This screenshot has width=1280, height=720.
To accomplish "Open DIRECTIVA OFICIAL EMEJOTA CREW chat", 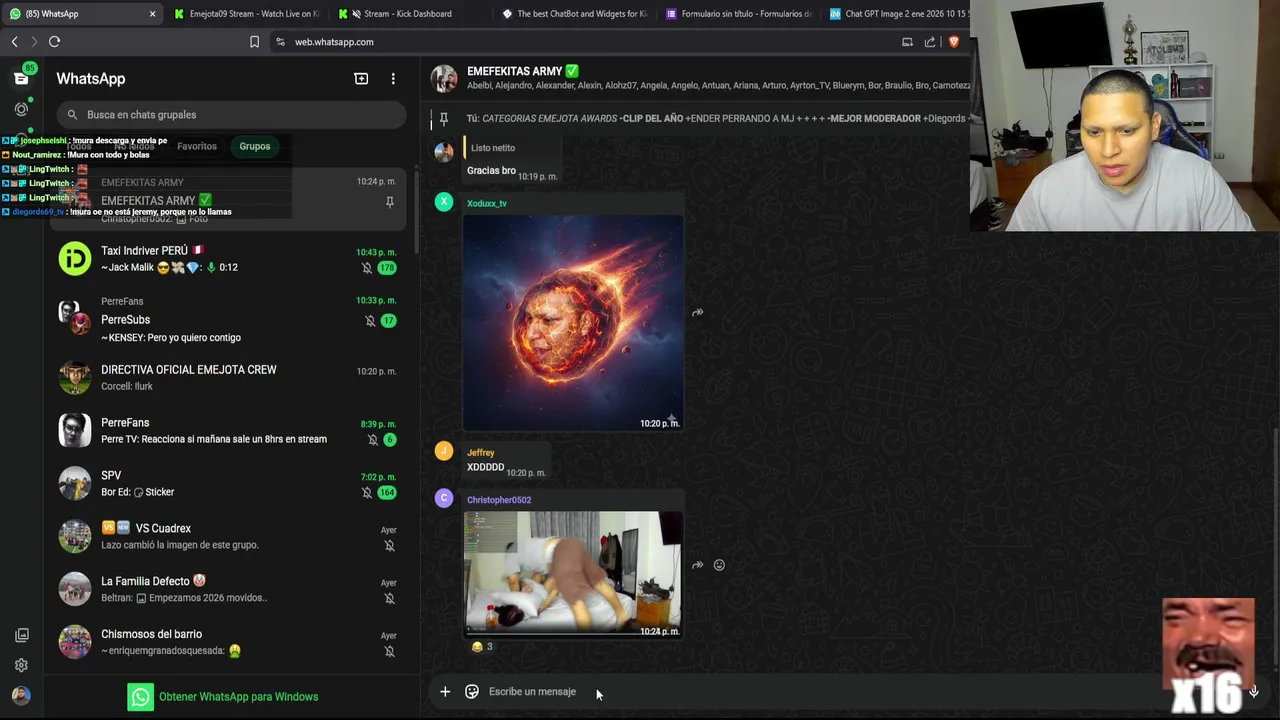I will 230,378.
